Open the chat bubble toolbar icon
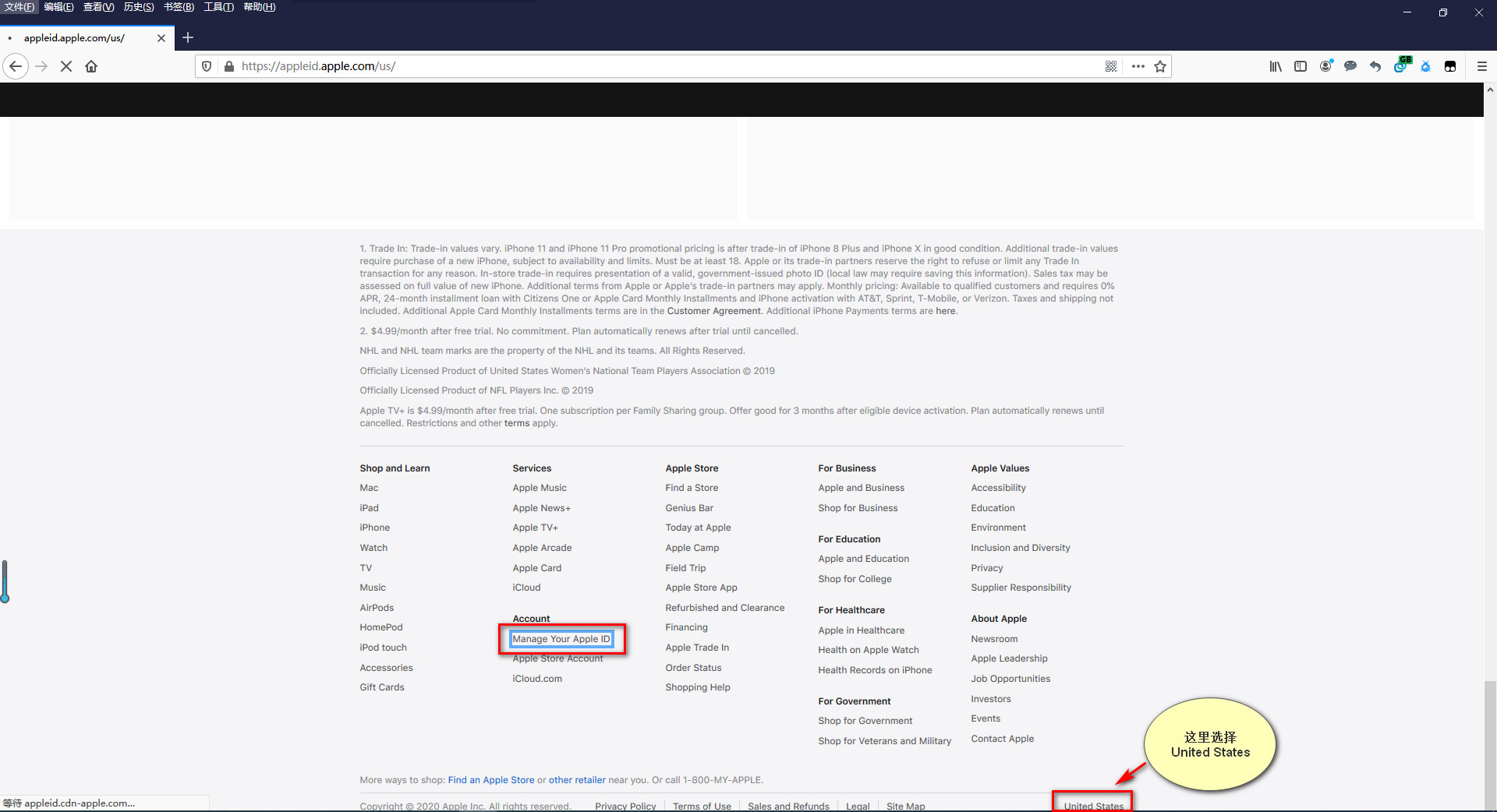1497x812 pixels. pos(1350,66)
